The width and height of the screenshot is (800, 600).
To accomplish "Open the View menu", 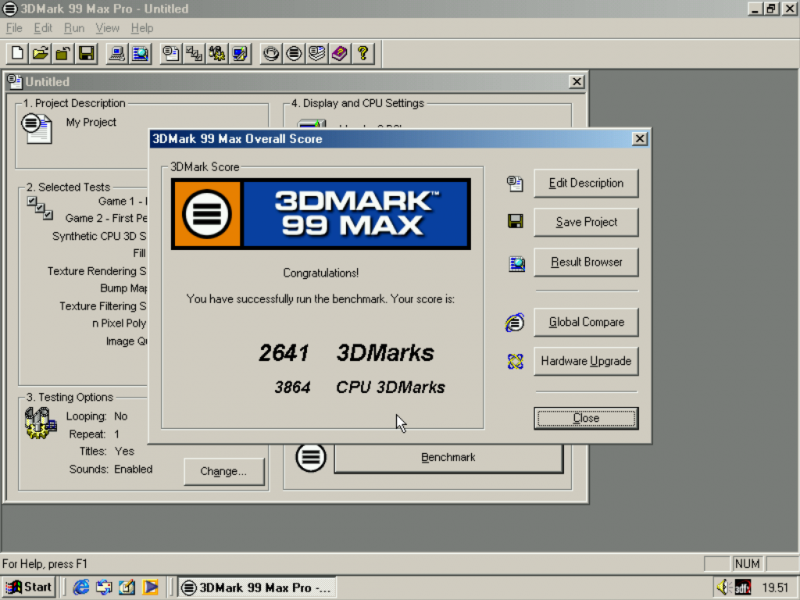I will pos(107,28).
